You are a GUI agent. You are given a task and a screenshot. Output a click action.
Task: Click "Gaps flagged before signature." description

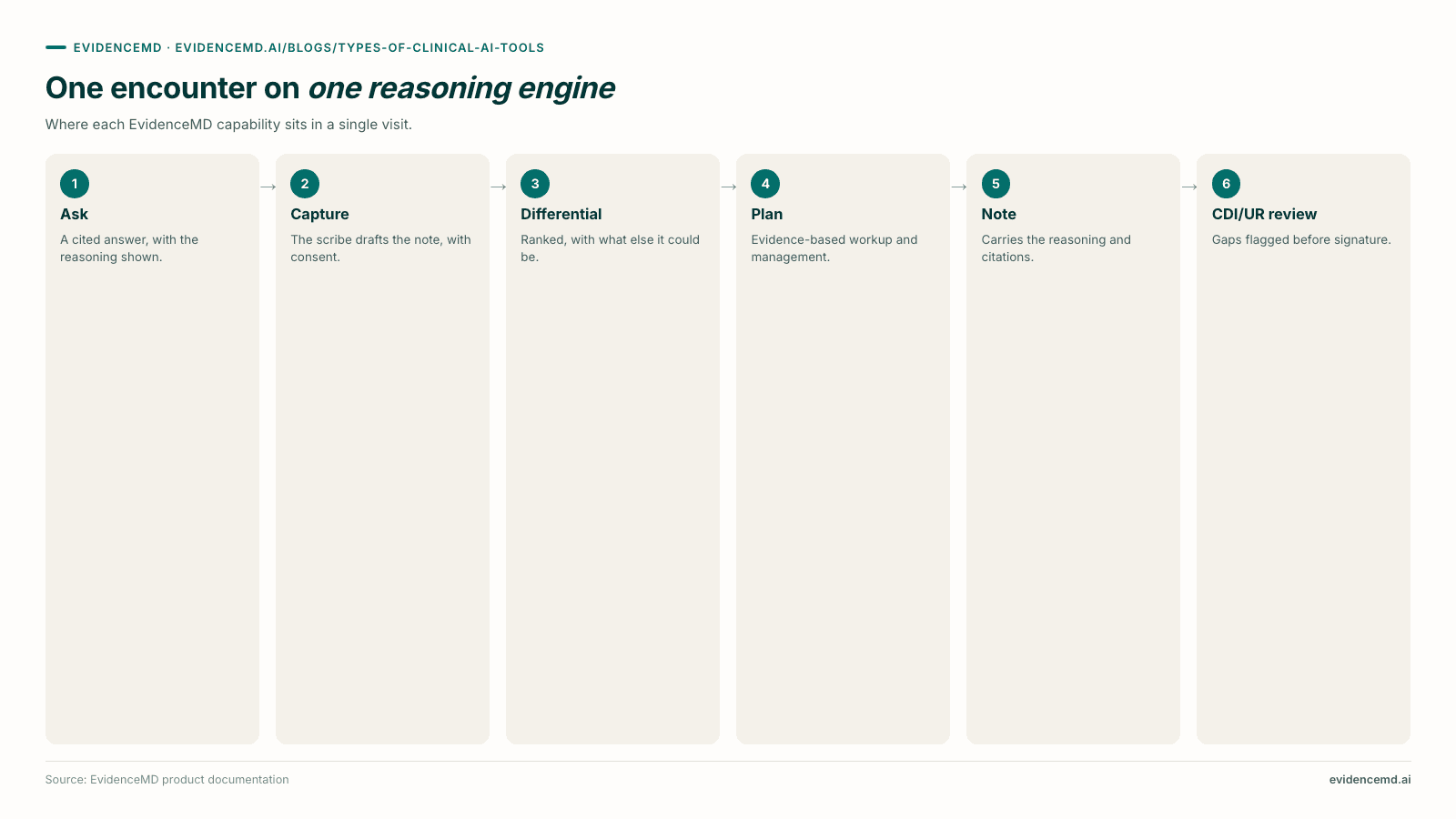(x=1301, y=240)
